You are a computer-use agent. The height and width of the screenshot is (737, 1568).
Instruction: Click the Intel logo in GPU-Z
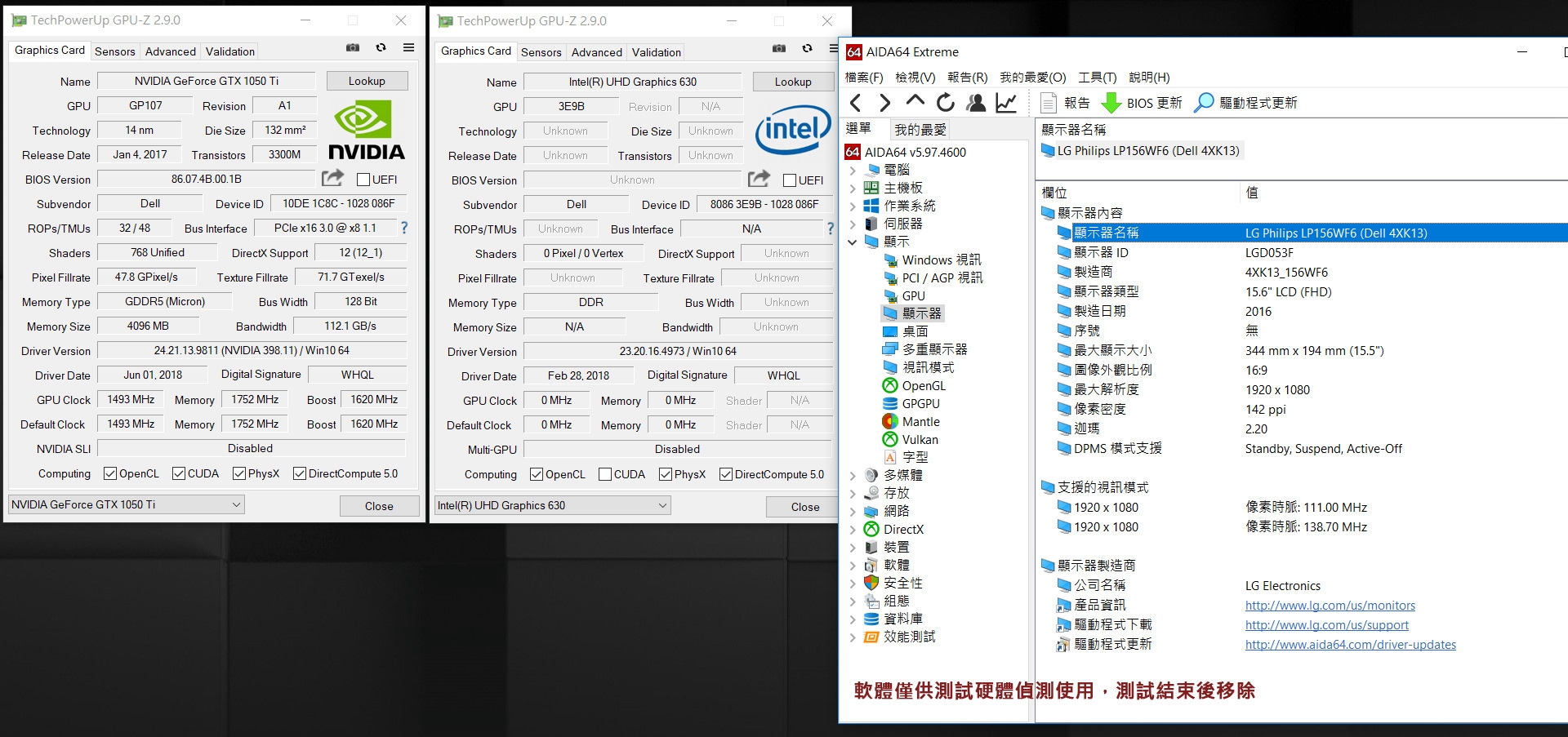(x=793, y=131)
